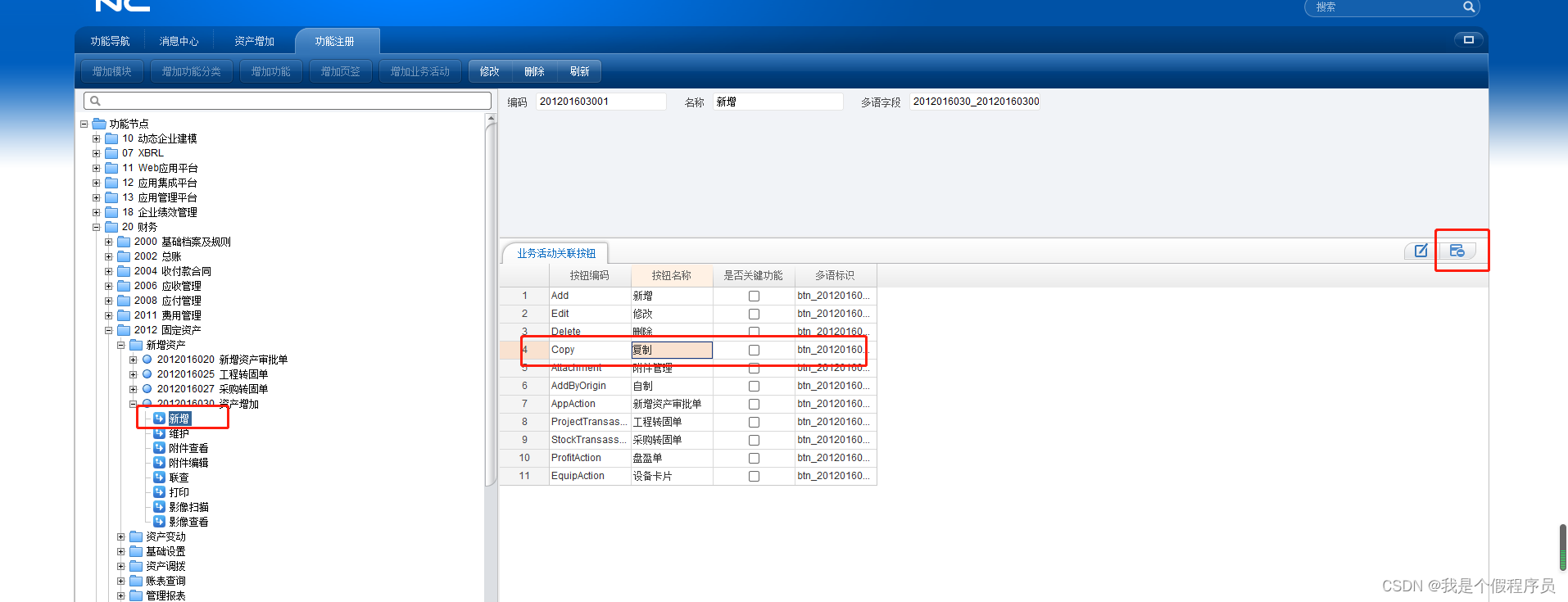Expand the 2000 基础档案及规则 node
The width and height of the screenshot is (1568, 602).
(108, 242)
